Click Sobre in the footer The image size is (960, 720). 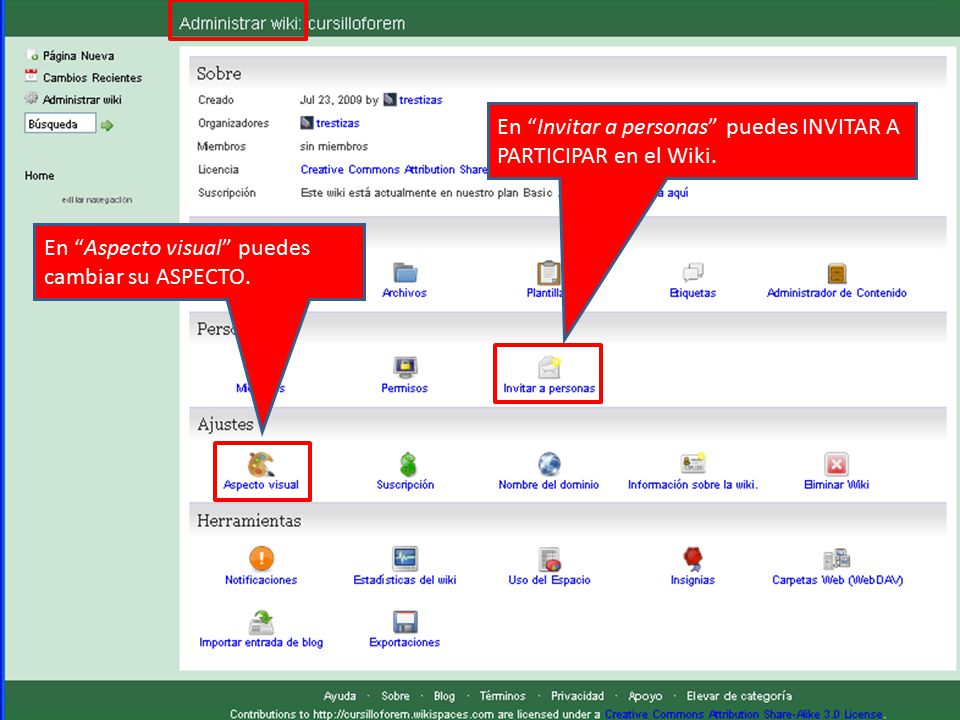coord(396,696)
